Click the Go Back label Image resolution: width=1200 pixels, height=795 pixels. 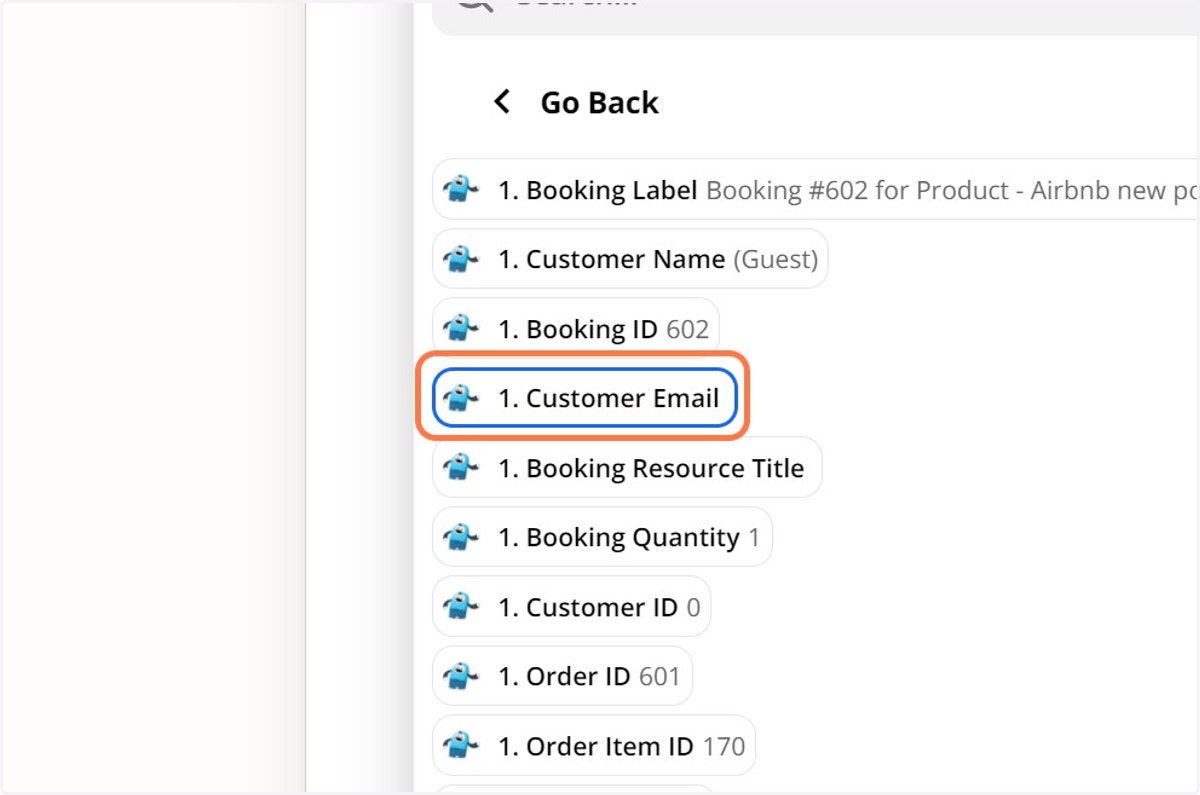(599, 102)
